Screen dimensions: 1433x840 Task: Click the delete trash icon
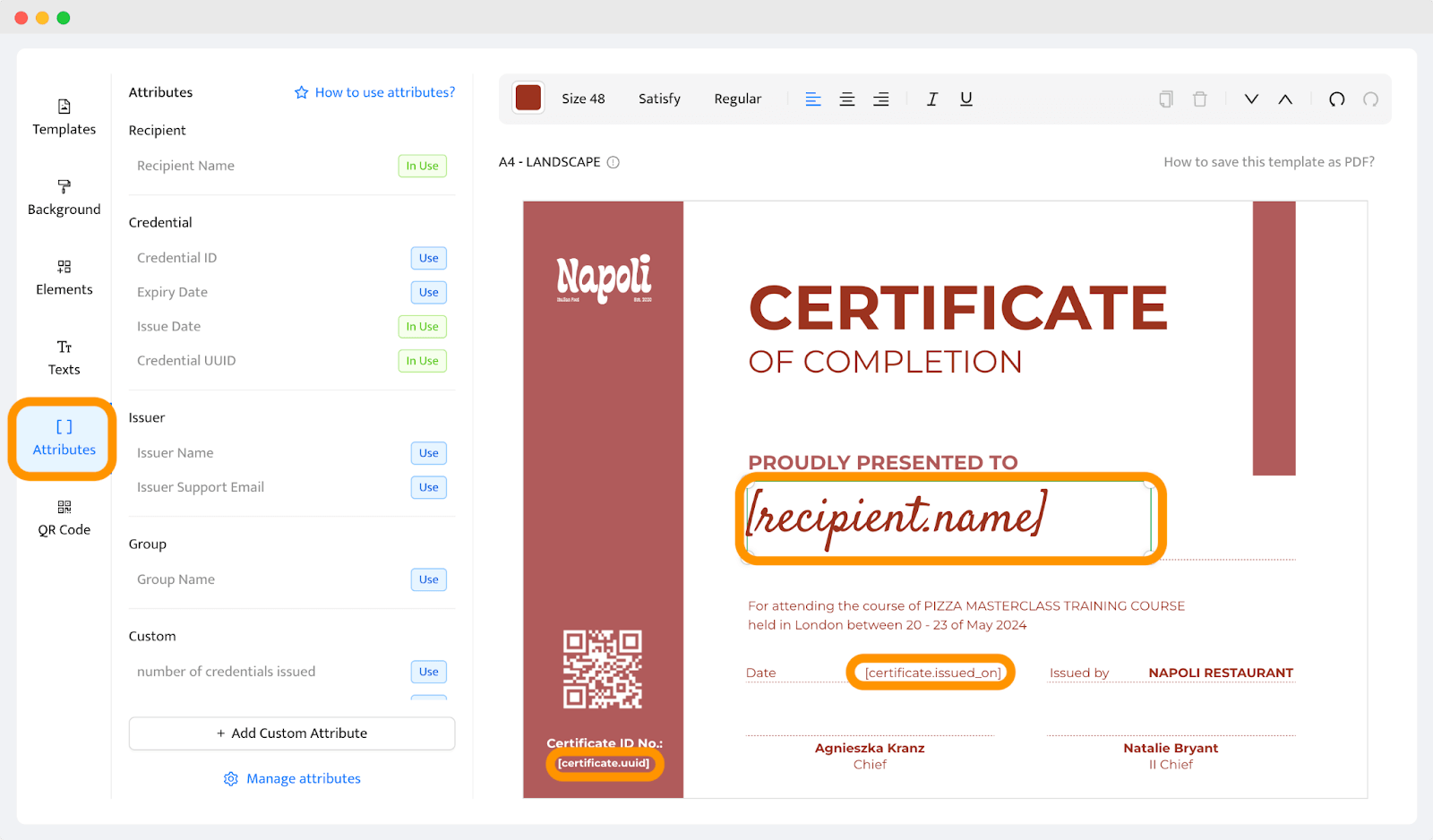pos(1200,99)
